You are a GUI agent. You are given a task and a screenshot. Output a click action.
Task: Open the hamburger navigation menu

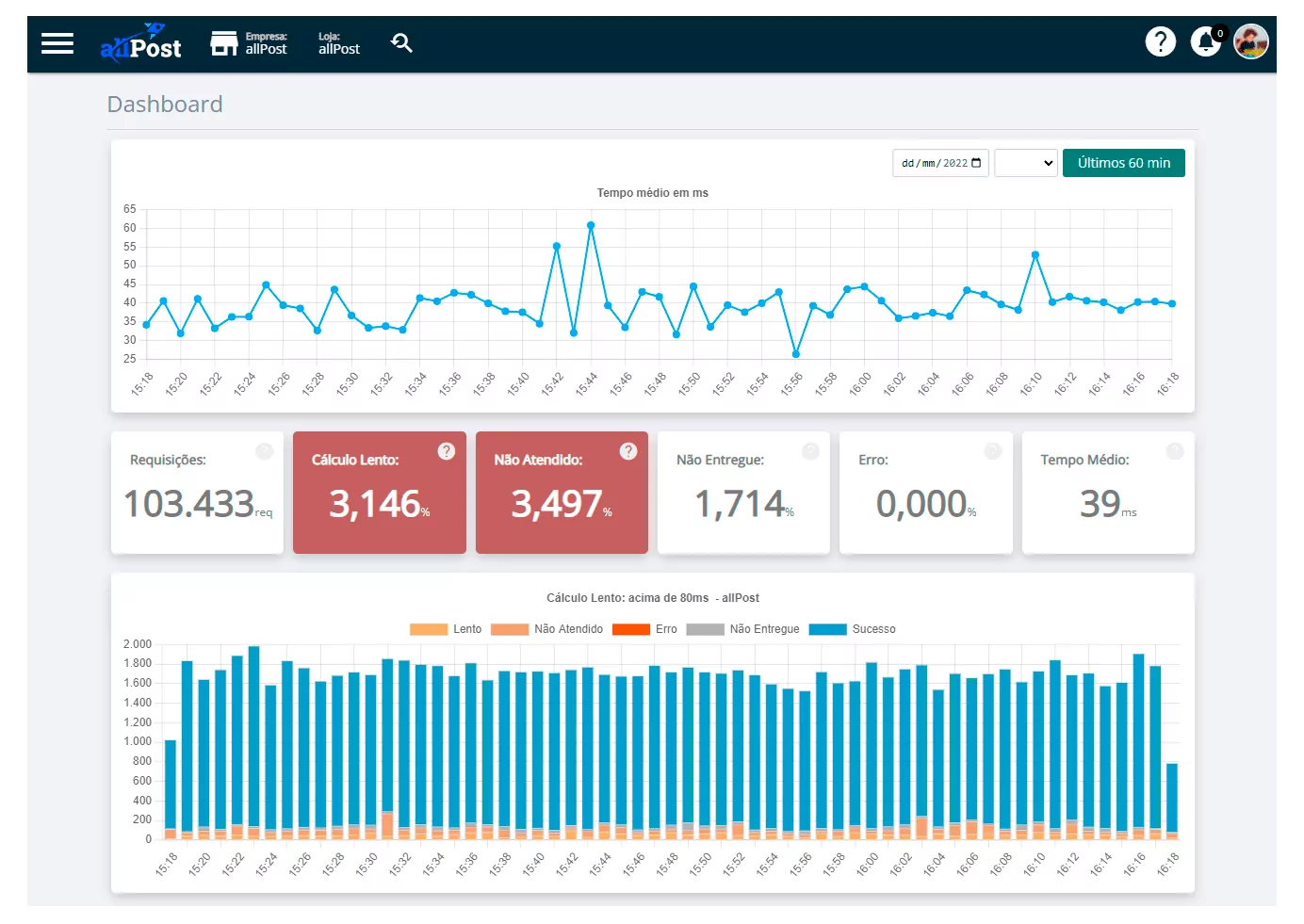coord(57,43)
